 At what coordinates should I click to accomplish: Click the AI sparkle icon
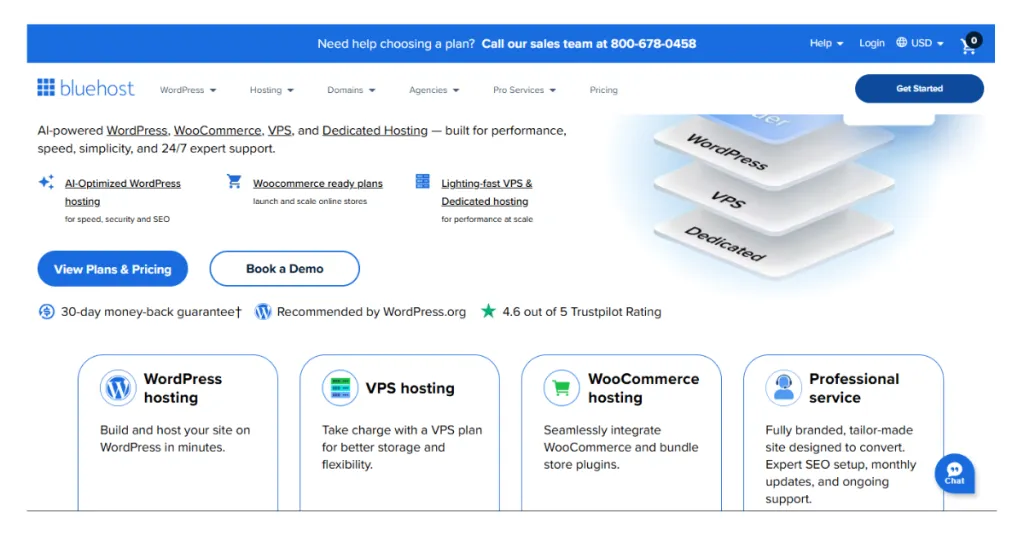point(46,182)
